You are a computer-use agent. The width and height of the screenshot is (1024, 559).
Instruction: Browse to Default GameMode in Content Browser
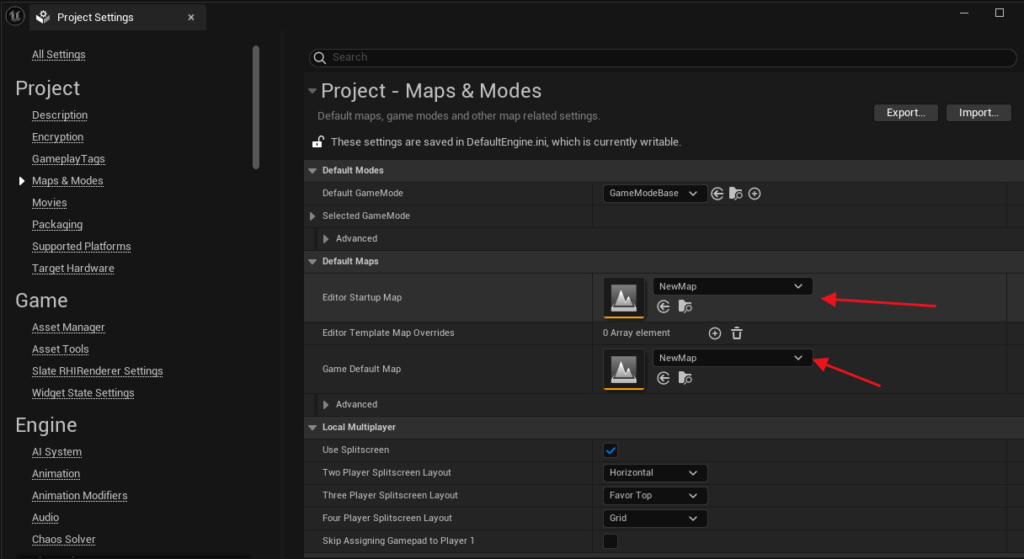[736, 194]
